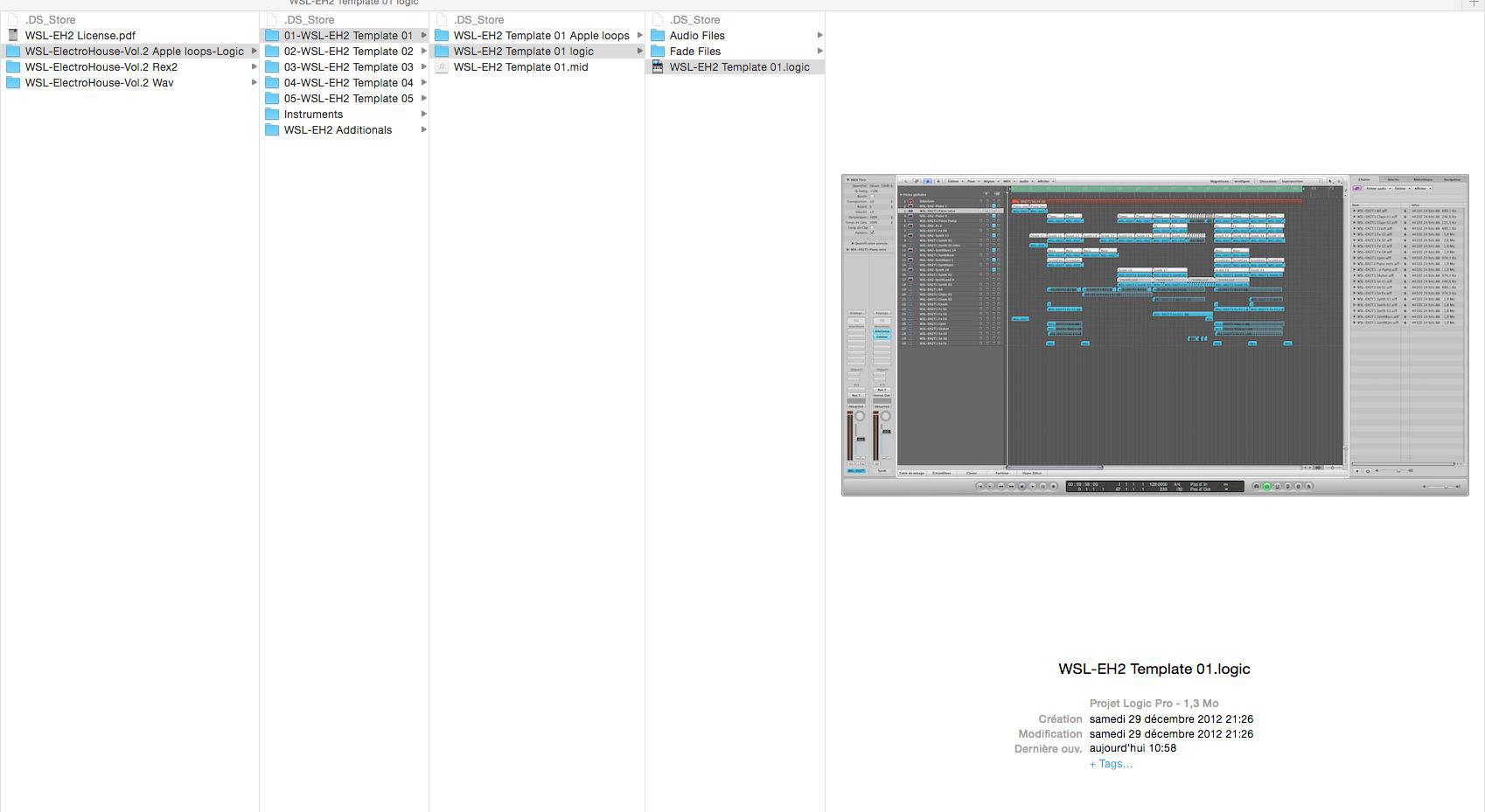Select '03-WSL-EH2 Template 03' folder name
Screen dimensions: 1485x812
pos(349,67)
